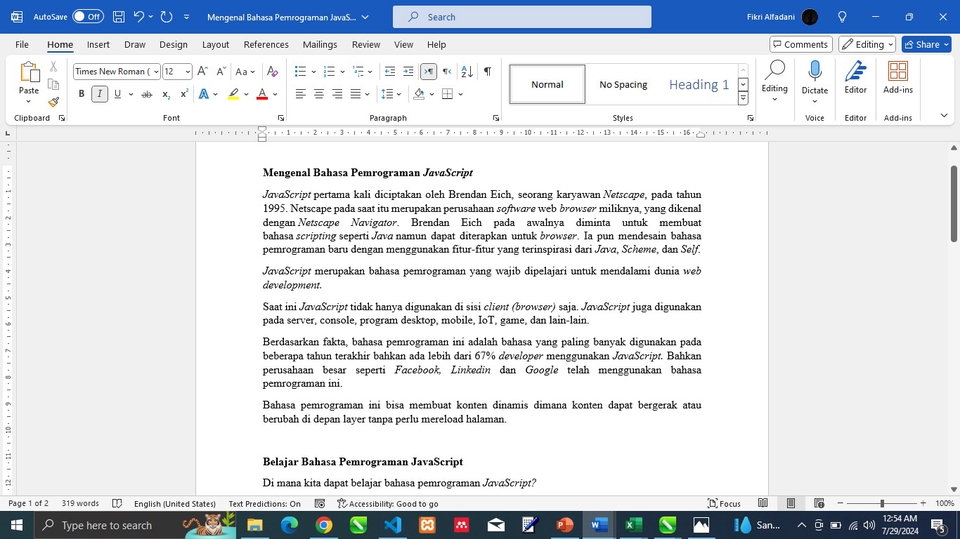Redo the last action

(167, 17)
